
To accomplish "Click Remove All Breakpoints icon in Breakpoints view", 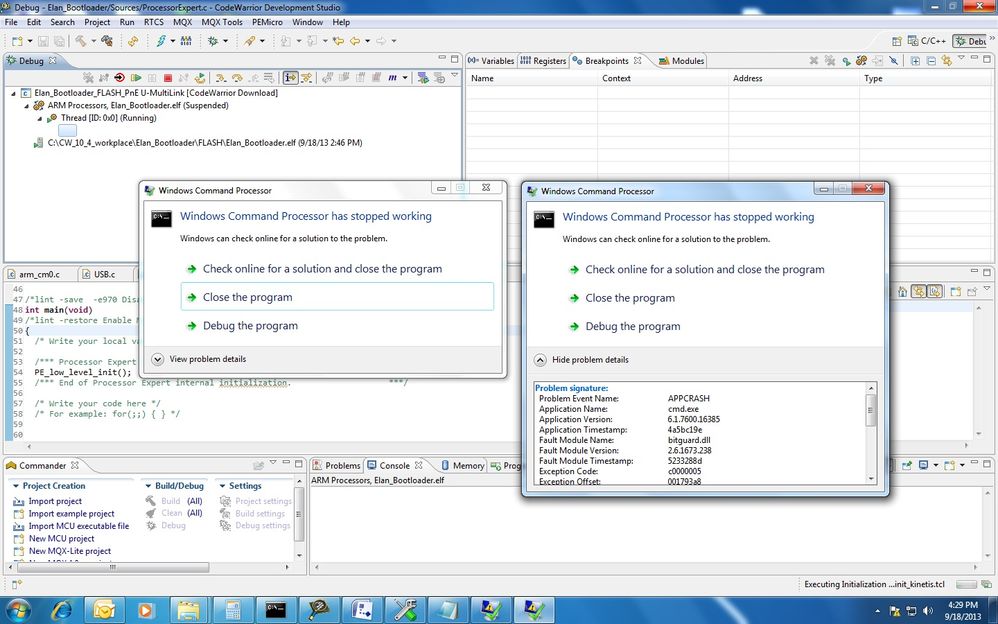I will tap(829, 60).
